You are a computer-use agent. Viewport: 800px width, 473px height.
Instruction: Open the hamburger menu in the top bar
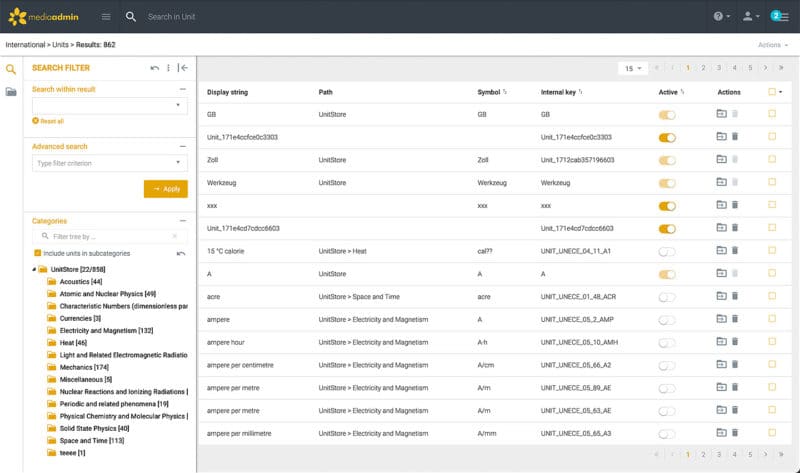pos(106,17)
